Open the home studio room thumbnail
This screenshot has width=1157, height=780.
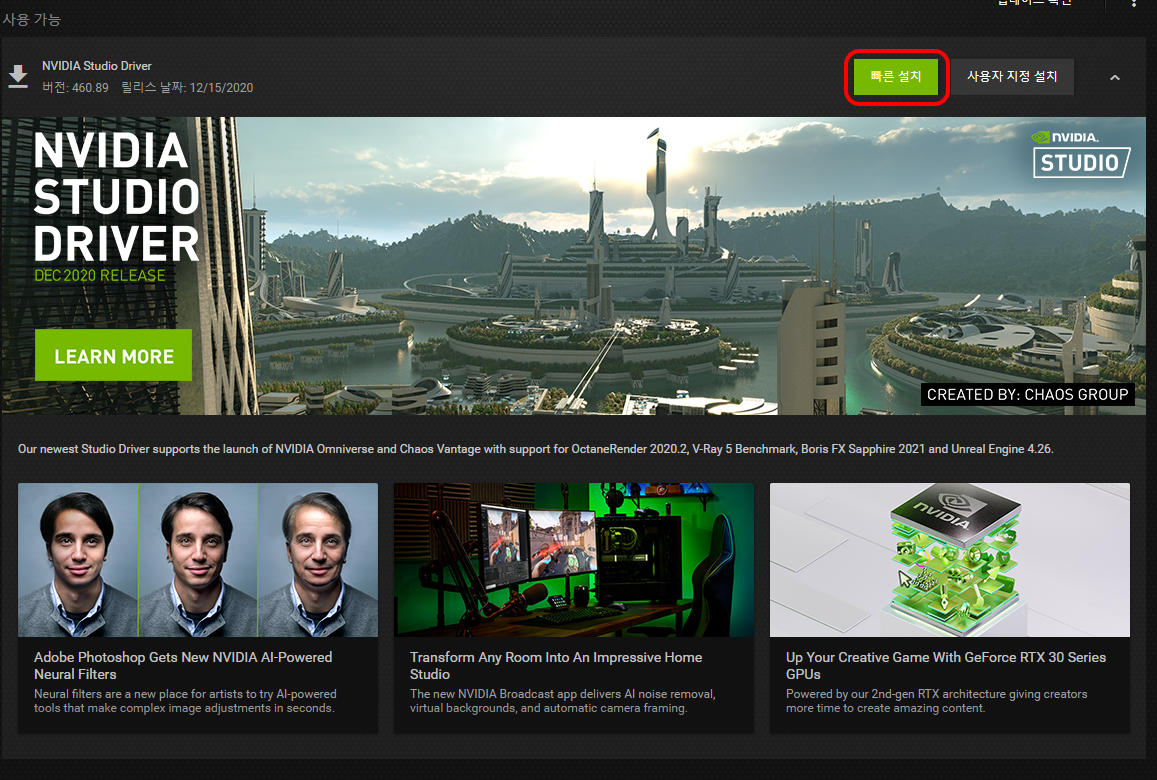[573, 560]
